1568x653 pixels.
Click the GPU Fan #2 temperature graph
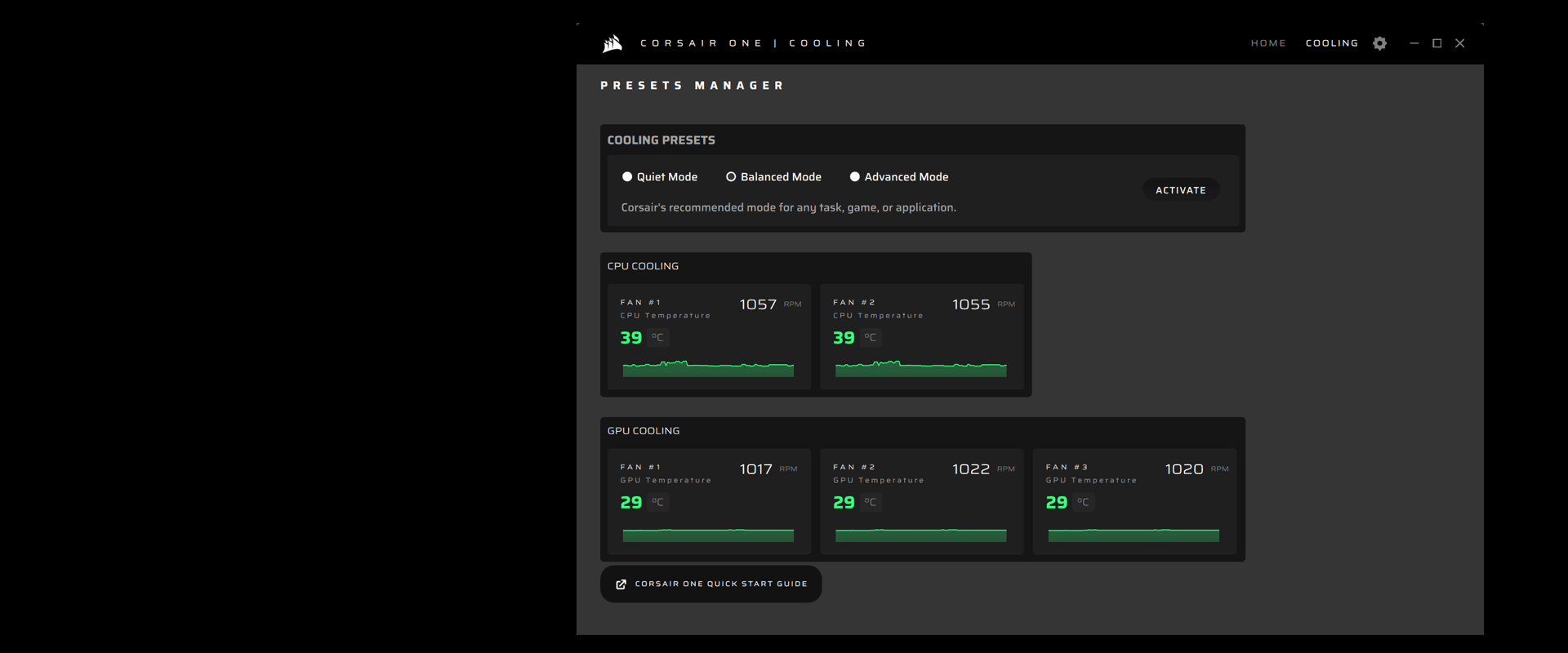click(921, 535)
